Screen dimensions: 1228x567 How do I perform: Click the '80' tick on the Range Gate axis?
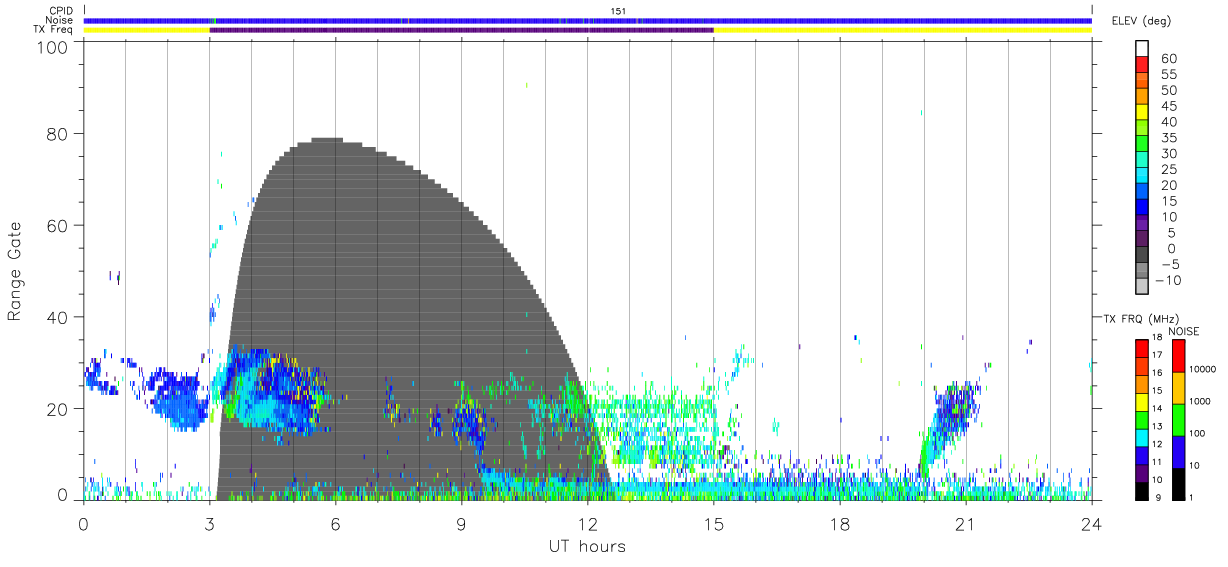pos(58,133)
